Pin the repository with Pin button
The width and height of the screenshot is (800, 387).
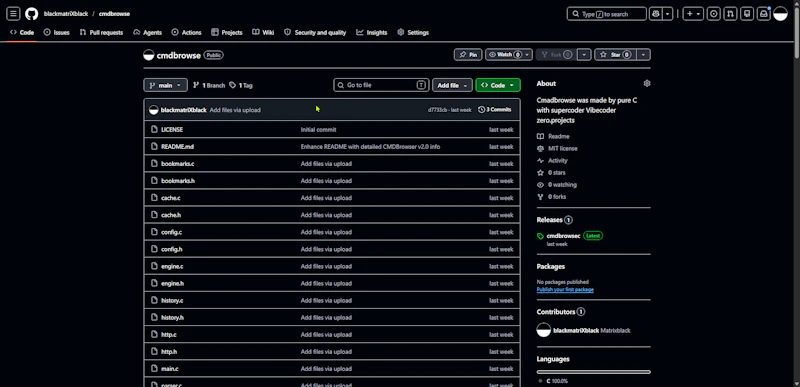tap(468, 55)
